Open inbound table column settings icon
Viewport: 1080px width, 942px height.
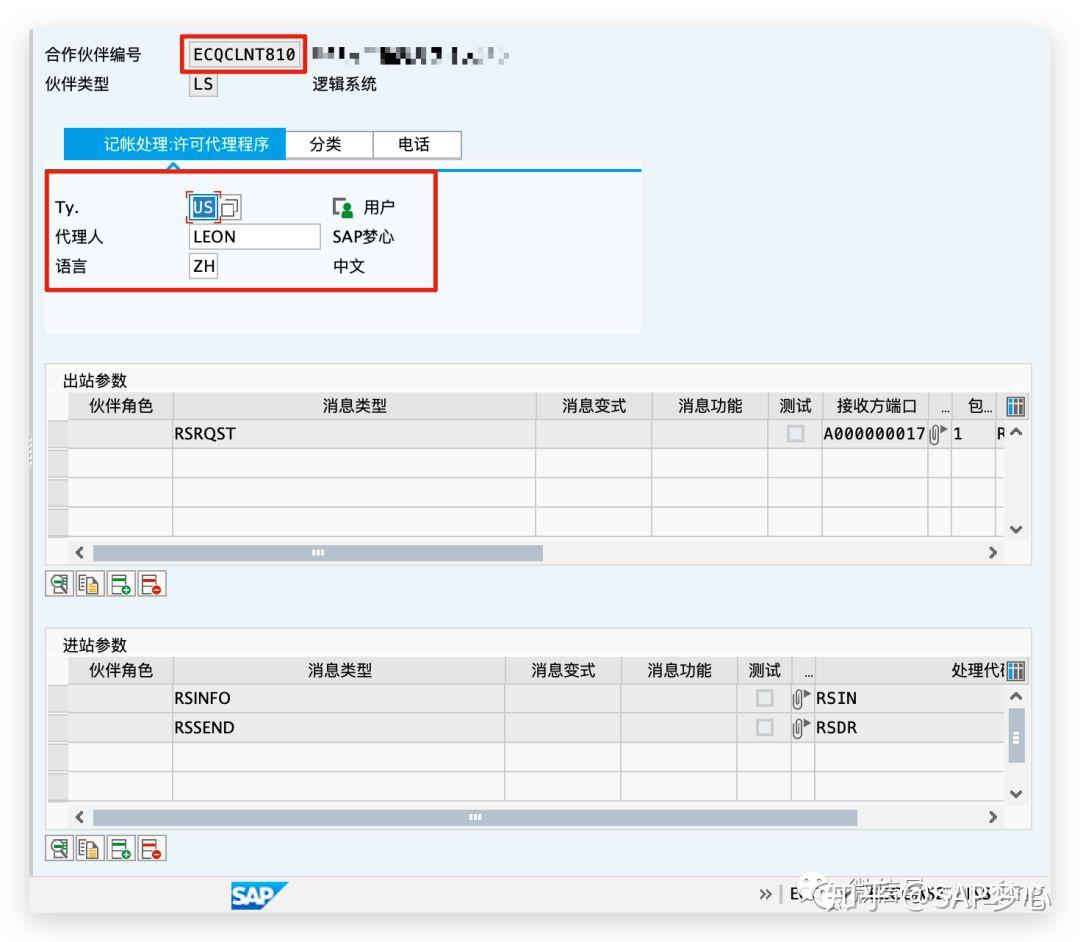[1015, 671]
